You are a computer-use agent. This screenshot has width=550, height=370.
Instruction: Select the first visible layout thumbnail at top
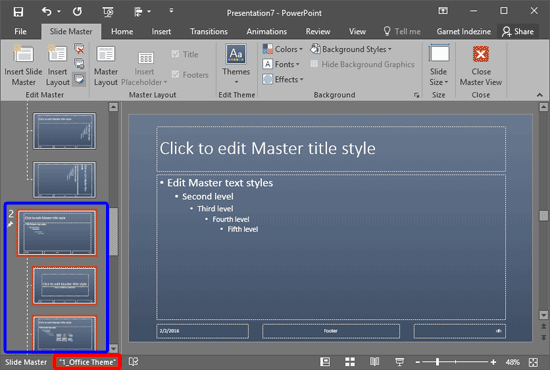64,131
